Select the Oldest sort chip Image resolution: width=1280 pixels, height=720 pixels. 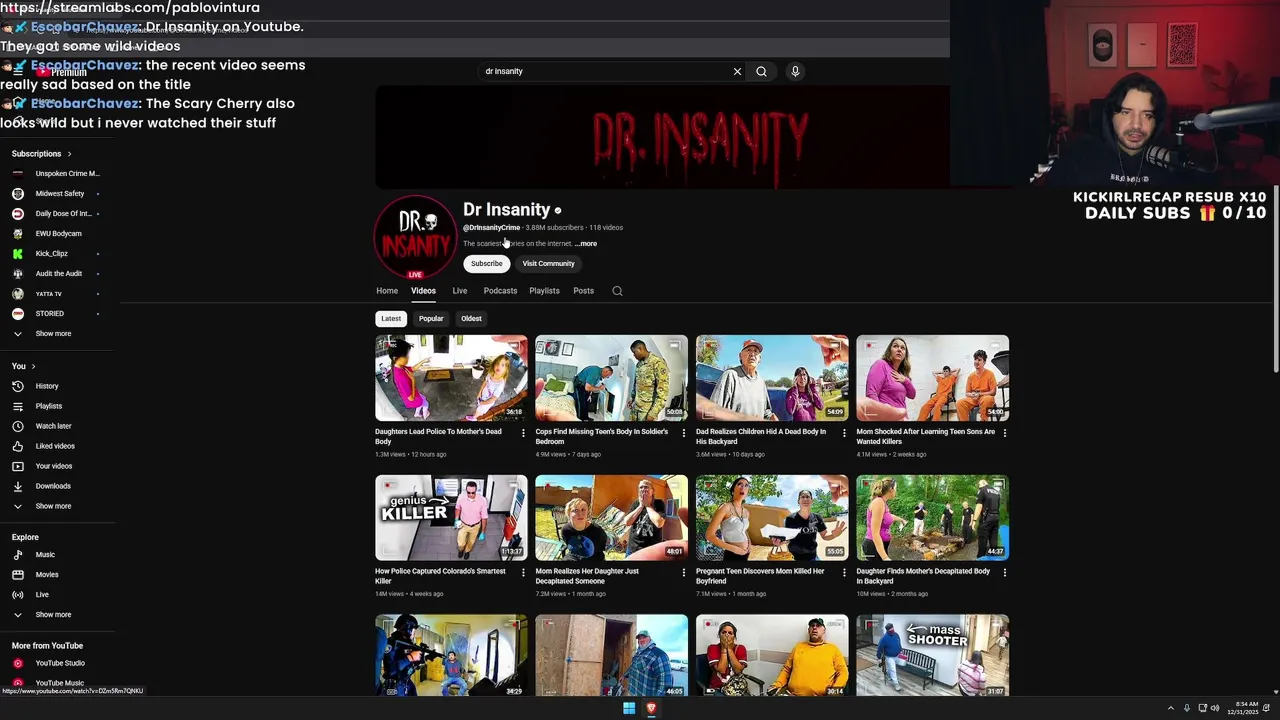(471, 319)
